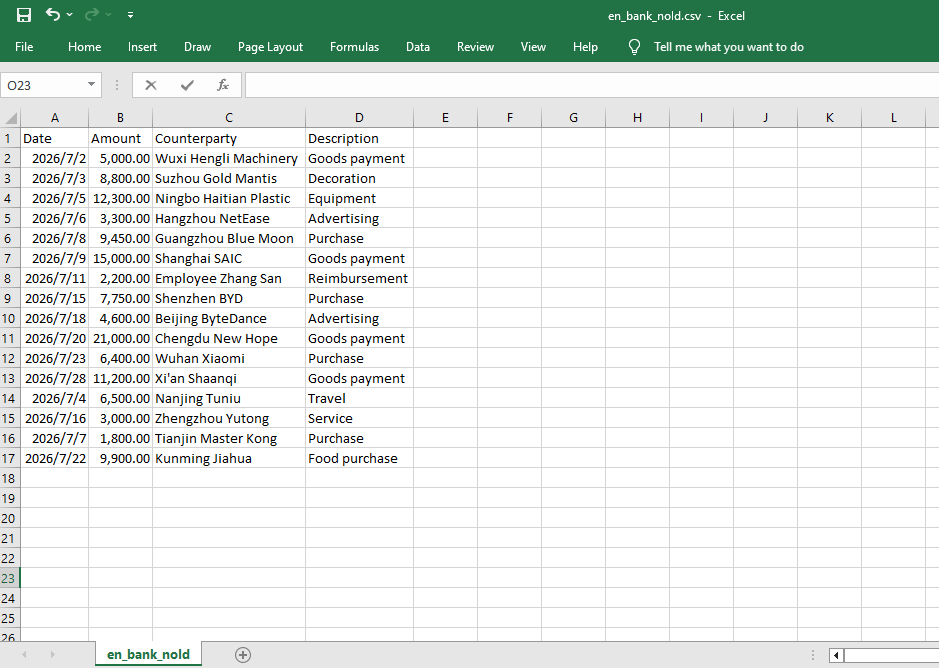Viewport: 939px width, 668px height.
Task: Click the lightbulb Tell Me icon
Action: [634, 47]
